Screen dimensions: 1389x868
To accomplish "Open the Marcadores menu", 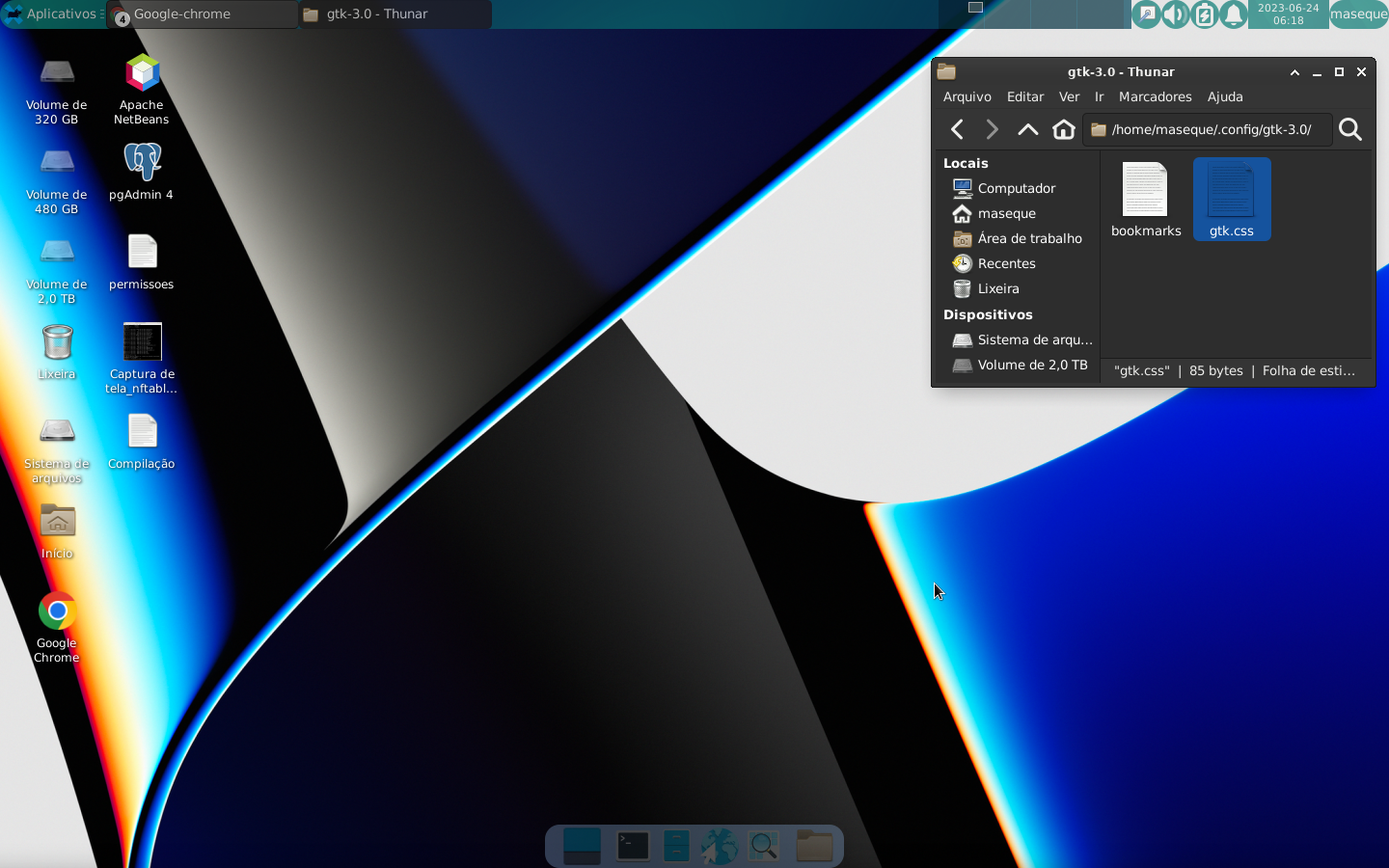I will pyautogui.click(x=1156, y=96).
